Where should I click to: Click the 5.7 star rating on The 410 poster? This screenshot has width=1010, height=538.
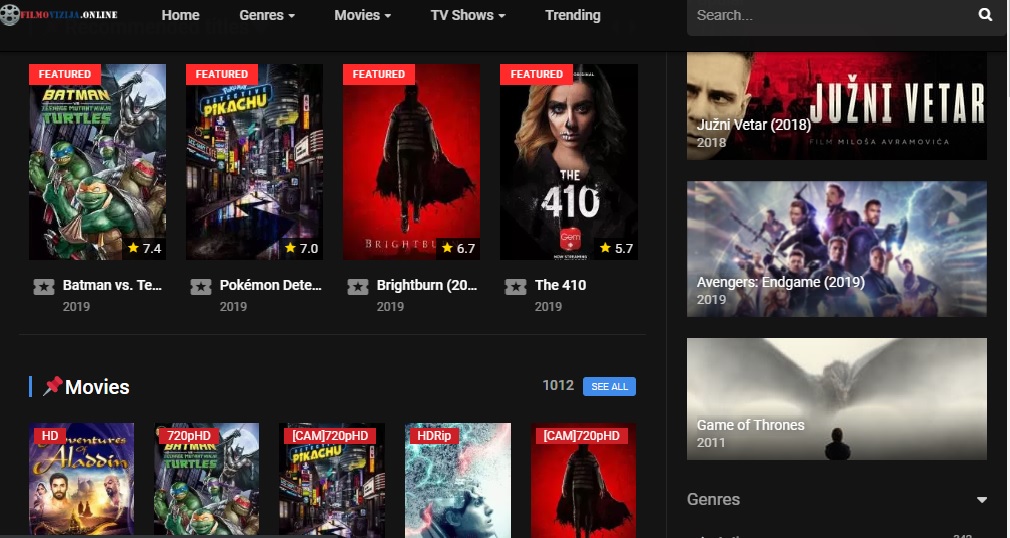[x=616, y=248]
